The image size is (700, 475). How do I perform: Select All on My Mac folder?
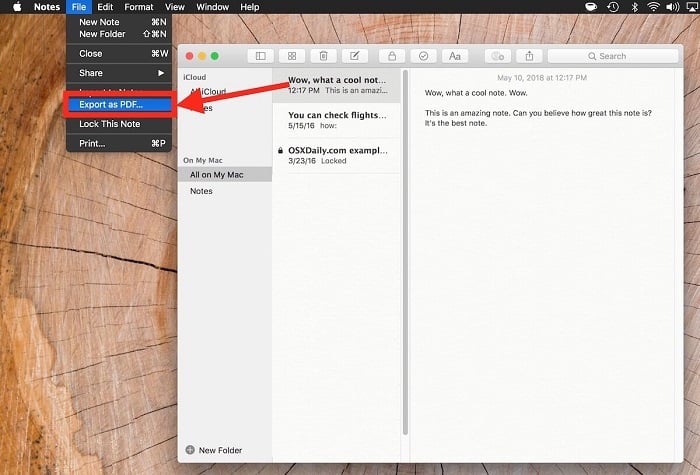(216, 175)
